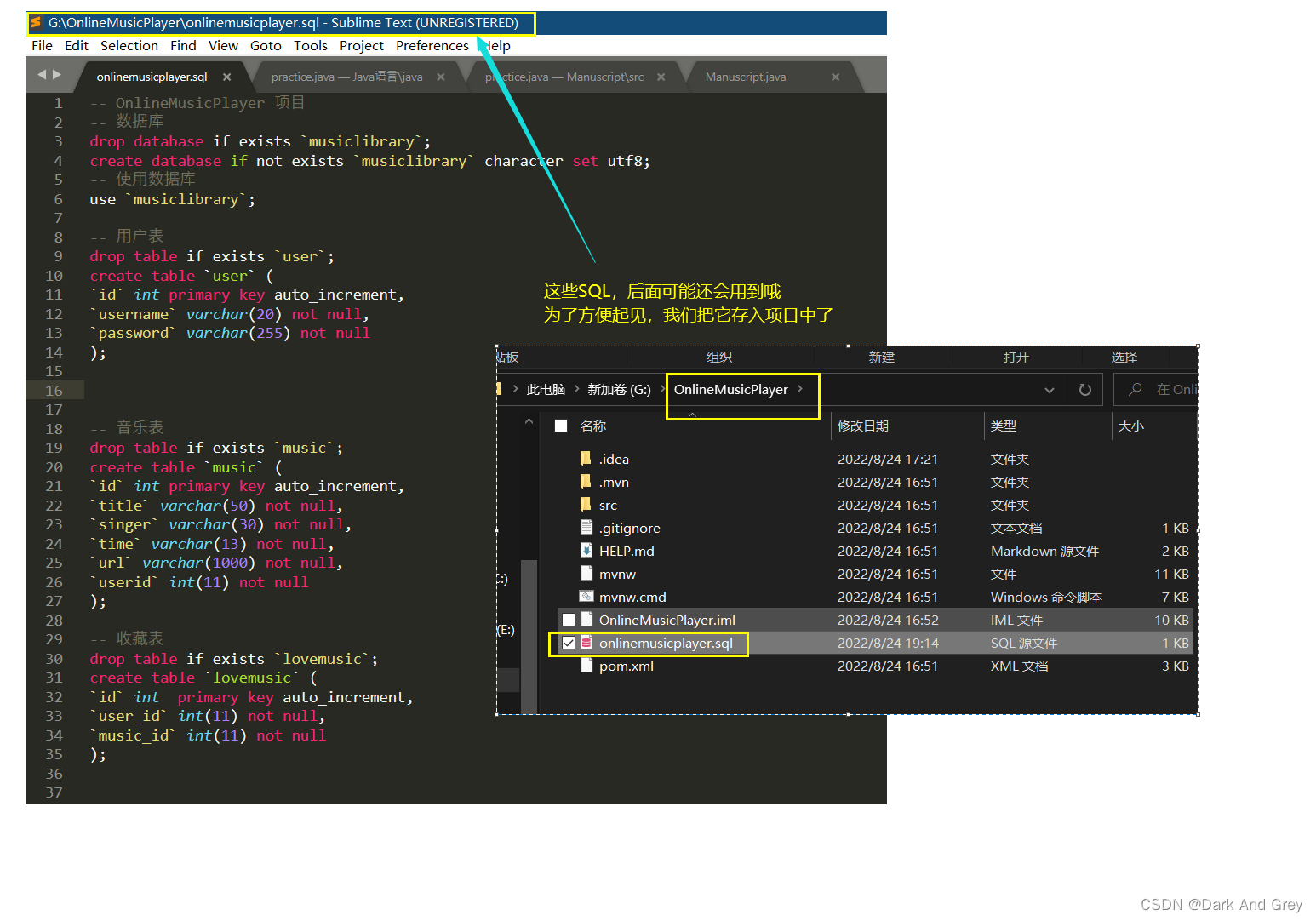Uncheck the box for onlinemusicplayer.sql

point(569,643)
